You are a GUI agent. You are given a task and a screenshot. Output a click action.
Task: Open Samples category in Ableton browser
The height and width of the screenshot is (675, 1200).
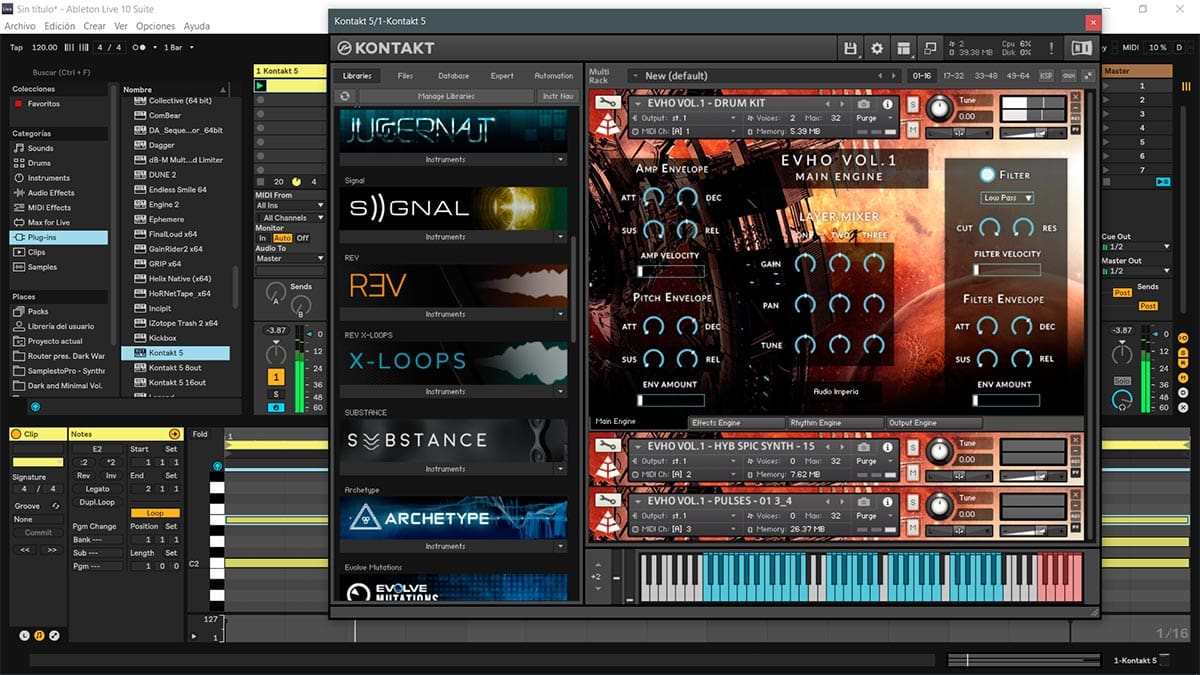pyautogui.click(x=42, y=267)
